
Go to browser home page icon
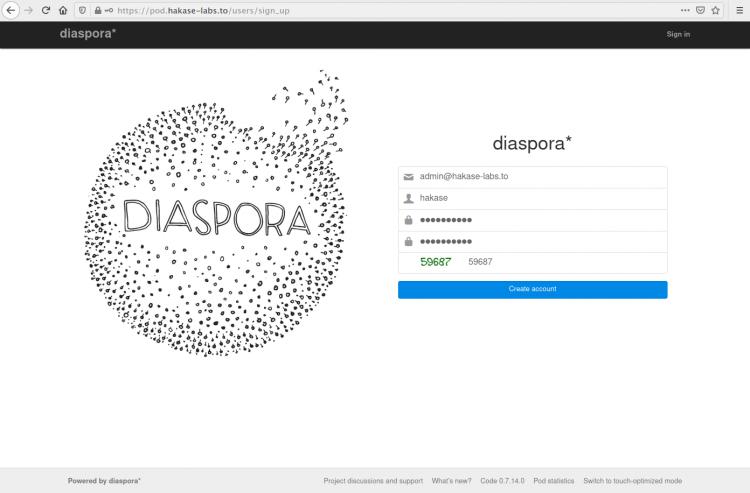click(62, 10)
